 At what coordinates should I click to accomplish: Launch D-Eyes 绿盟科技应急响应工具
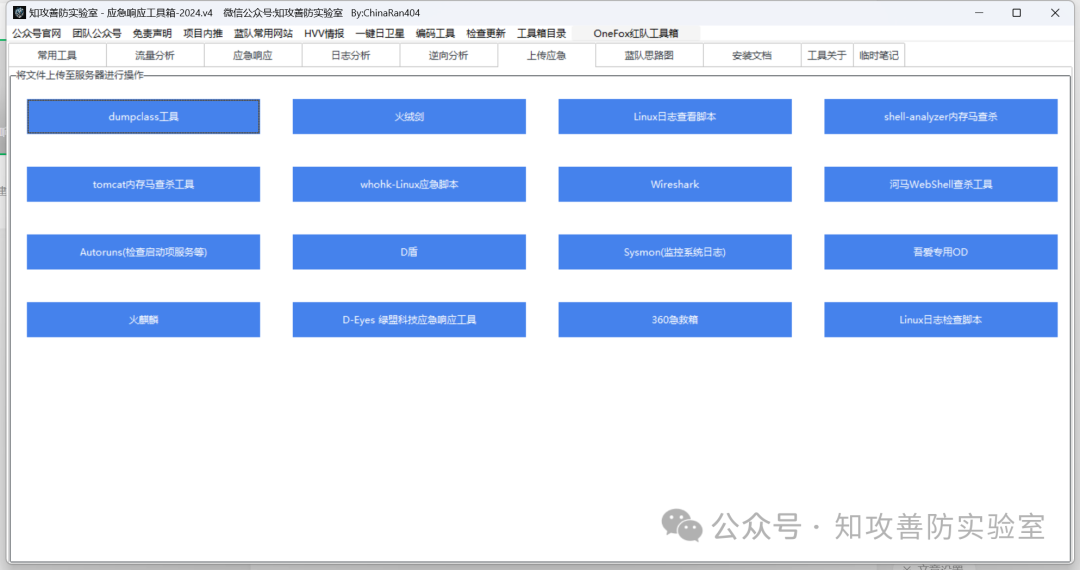pos(409,319)
